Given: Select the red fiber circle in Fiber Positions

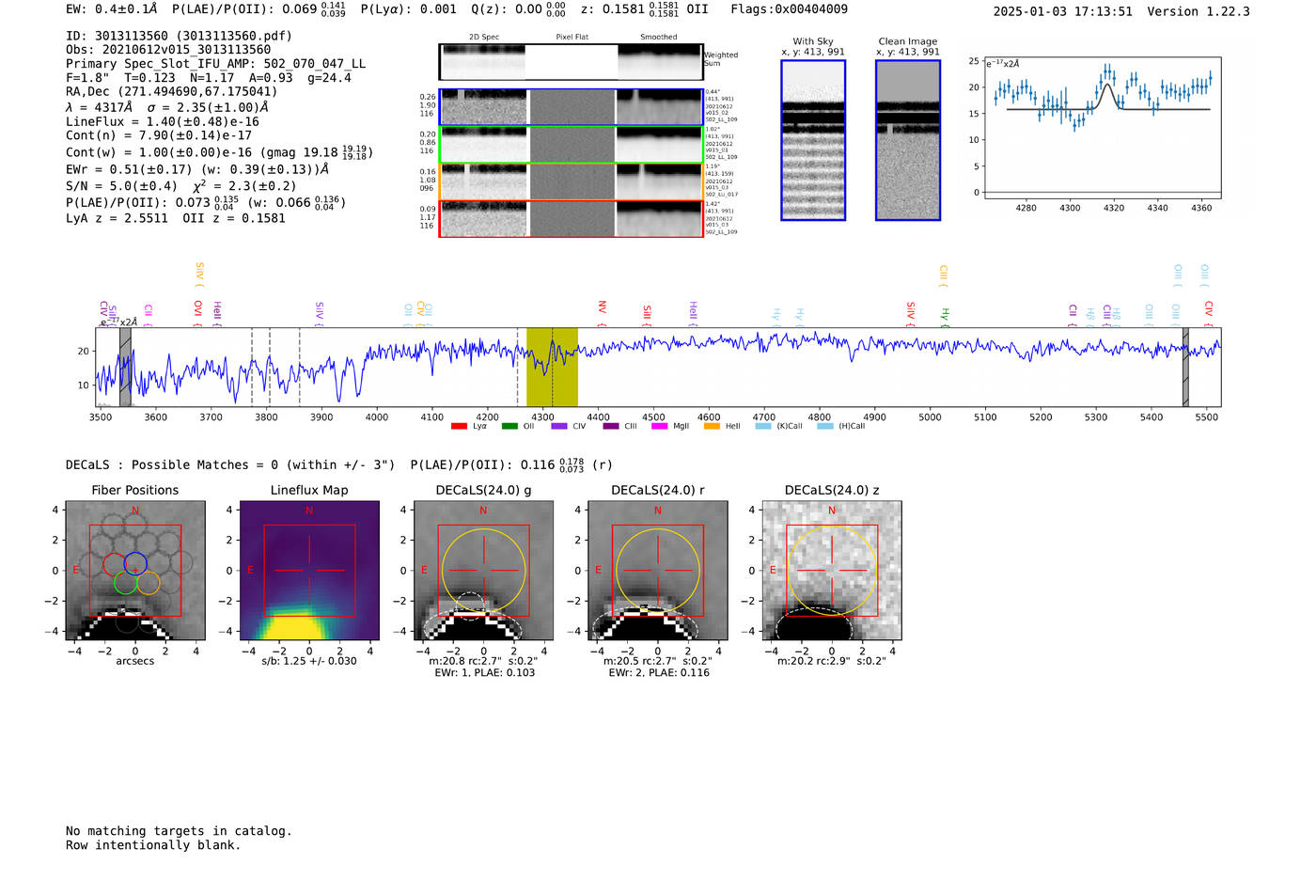Looking at the screenshot, I should pyautogui.click(x=114, y=564).
